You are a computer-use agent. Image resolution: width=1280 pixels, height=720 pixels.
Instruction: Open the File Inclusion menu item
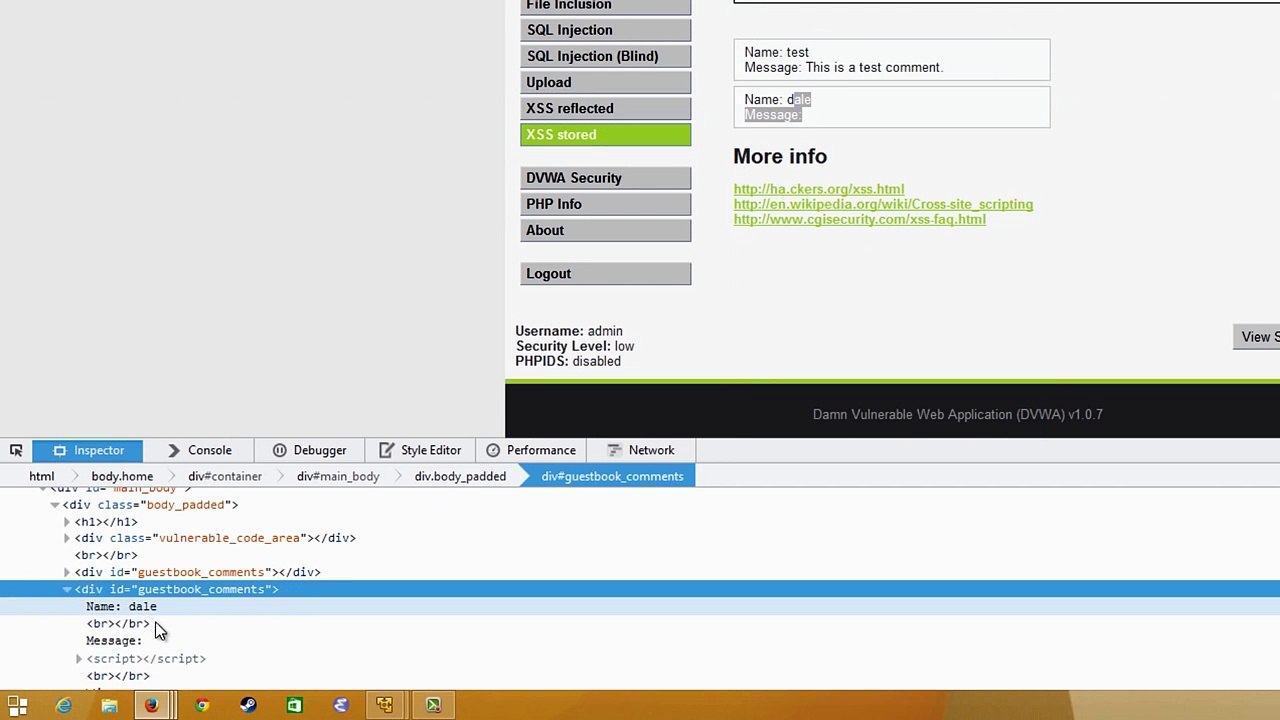coord(605,6)
